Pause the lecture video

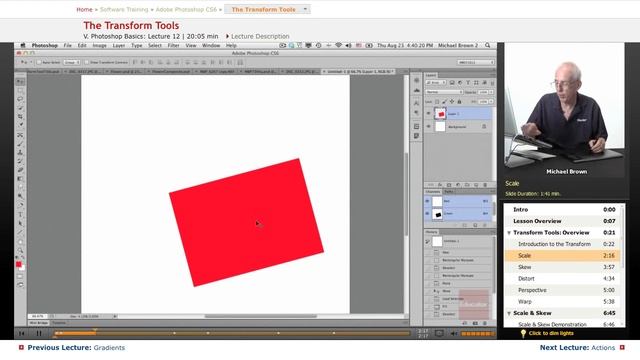point(39,333)
